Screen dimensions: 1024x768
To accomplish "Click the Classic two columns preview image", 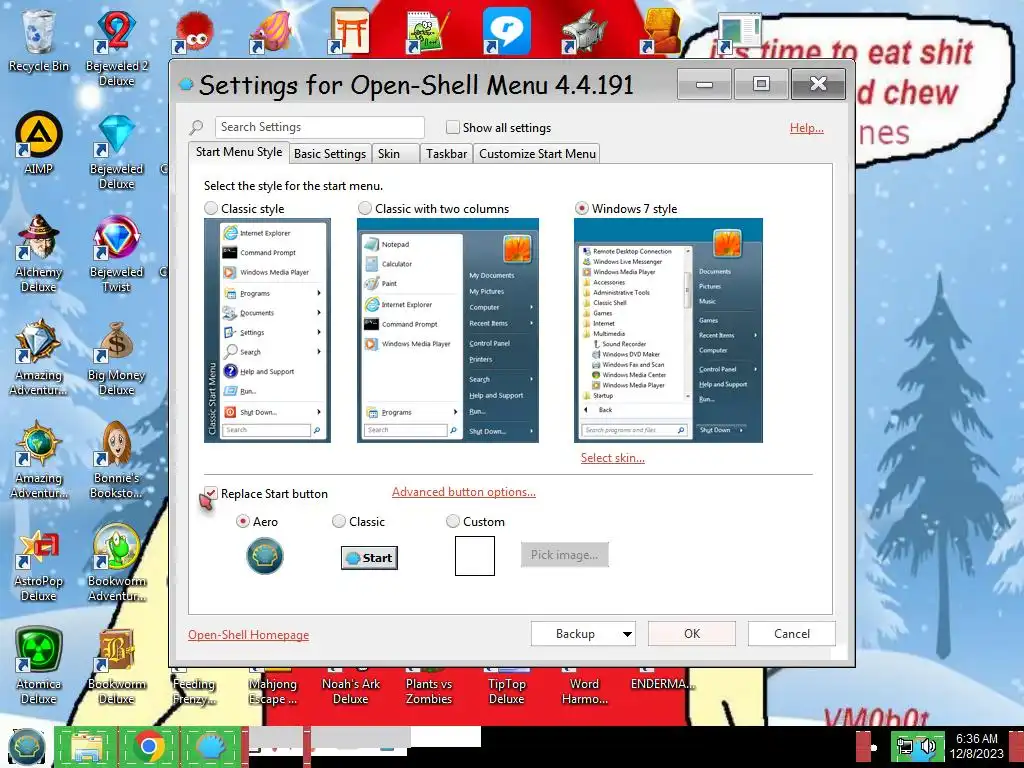I will point(447,330).
